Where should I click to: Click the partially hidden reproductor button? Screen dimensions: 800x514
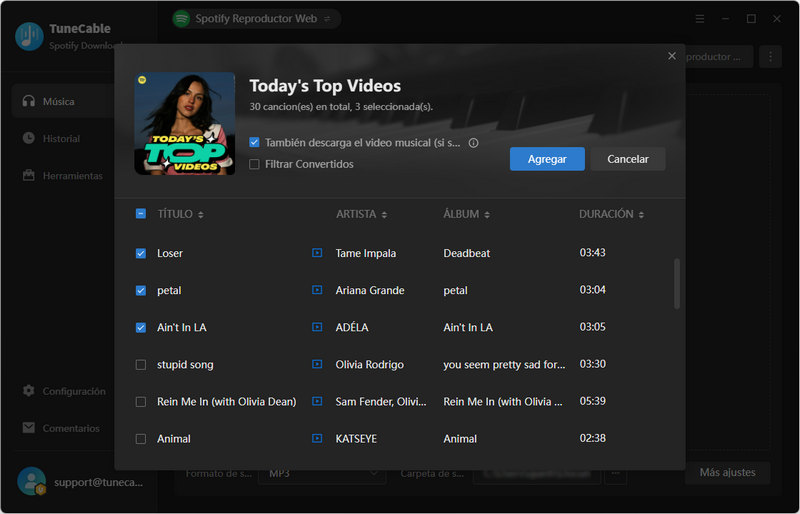pyautogui.click(x=718, y=57)
